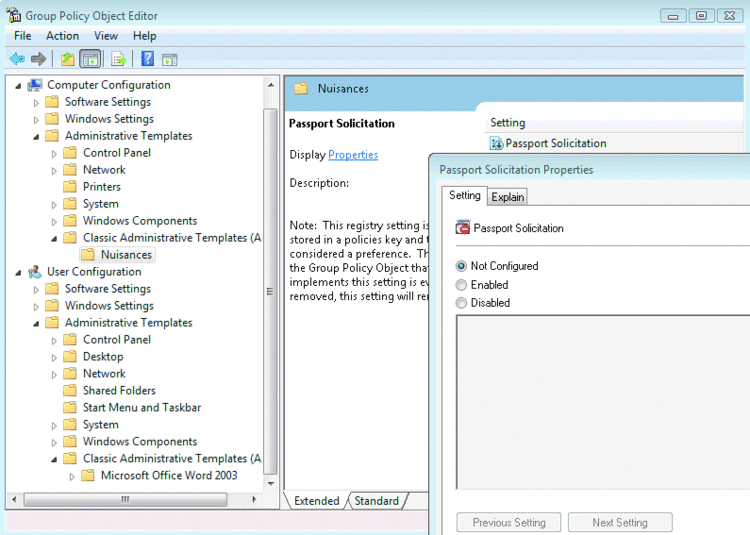Viewport: 750px width, 535px height.
Task: Expand the Desktop node
Action: 54,357
